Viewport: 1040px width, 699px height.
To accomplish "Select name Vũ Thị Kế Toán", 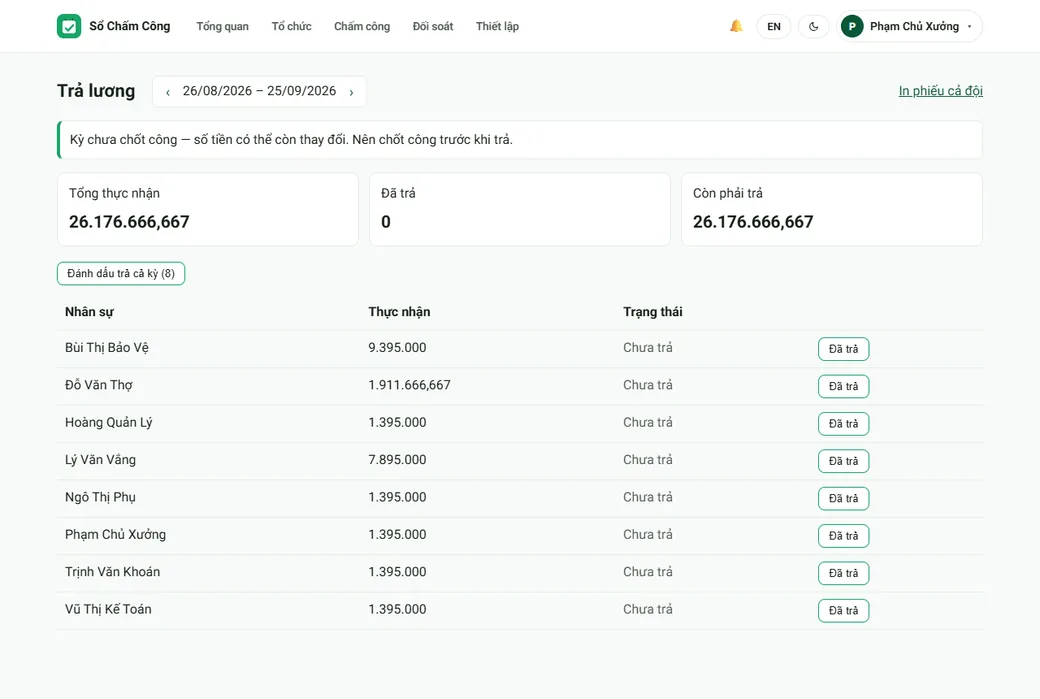I will pyautogui.click(x=108, y=609).
